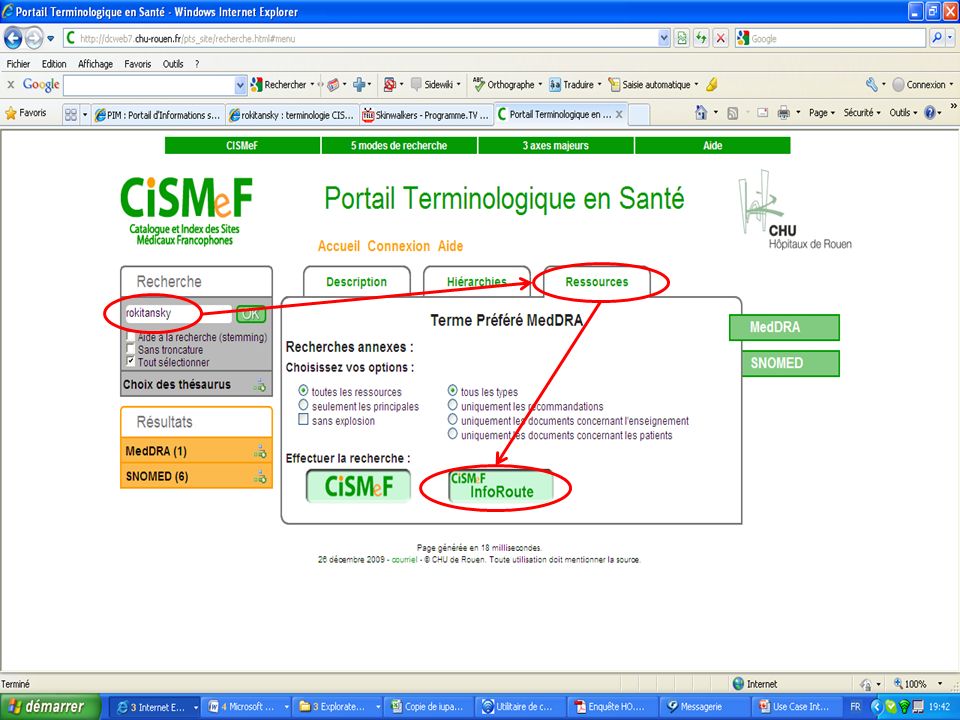Click the Google toolbar wrench settings icon
The image size is (960, 720).
click(x=872, y=84)
